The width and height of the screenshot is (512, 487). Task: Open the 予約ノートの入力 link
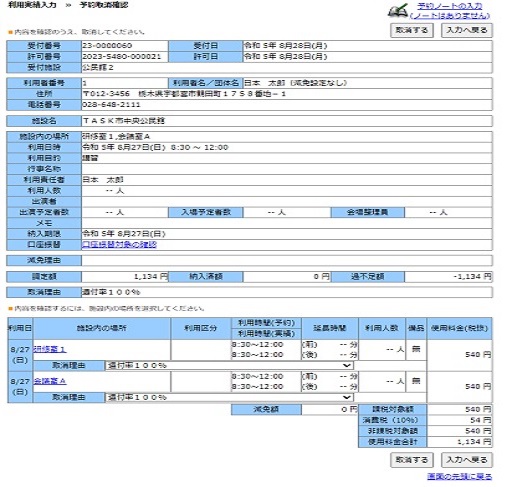click(450, 6)
